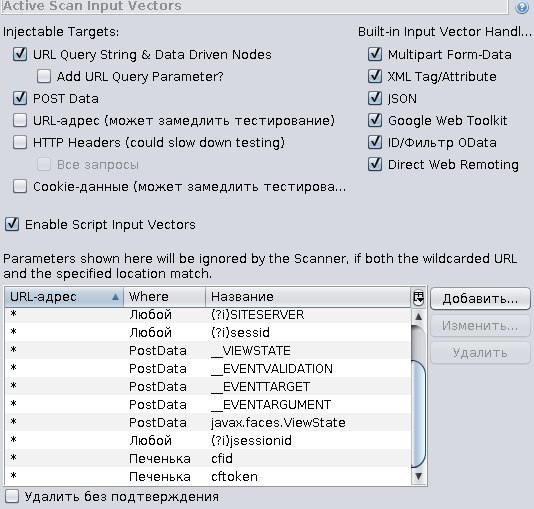
Task: Select the (?i)sessid row
Action: (x=208, y=332)
